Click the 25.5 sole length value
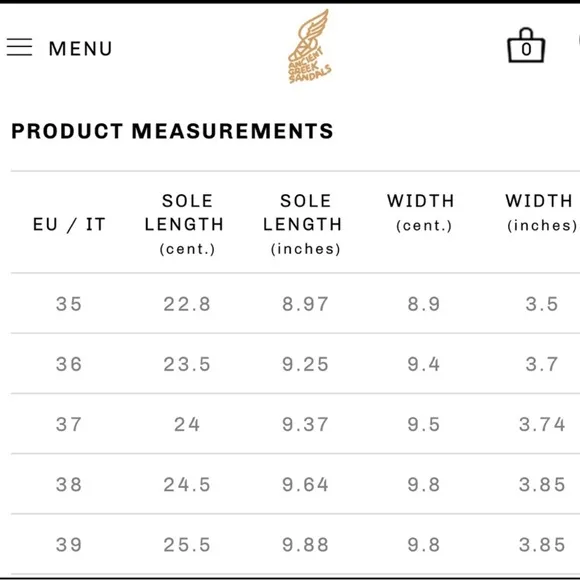Image resolution: width=580 pixels, height=580 pixels. (187, 545)
